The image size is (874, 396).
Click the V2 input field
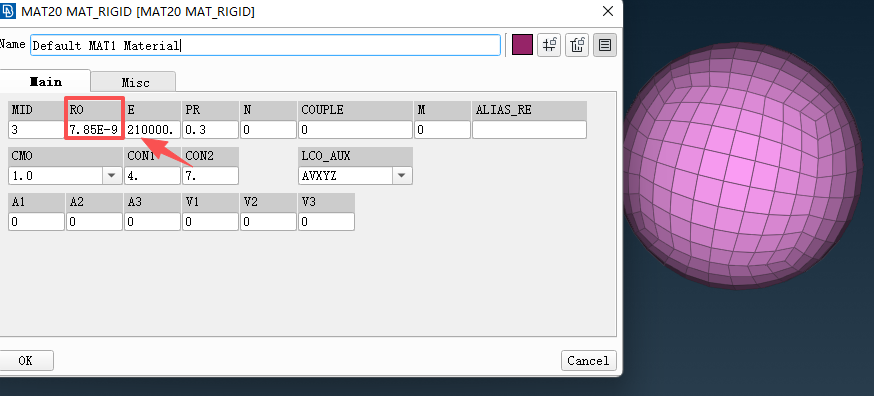click(x=269, y=222)
